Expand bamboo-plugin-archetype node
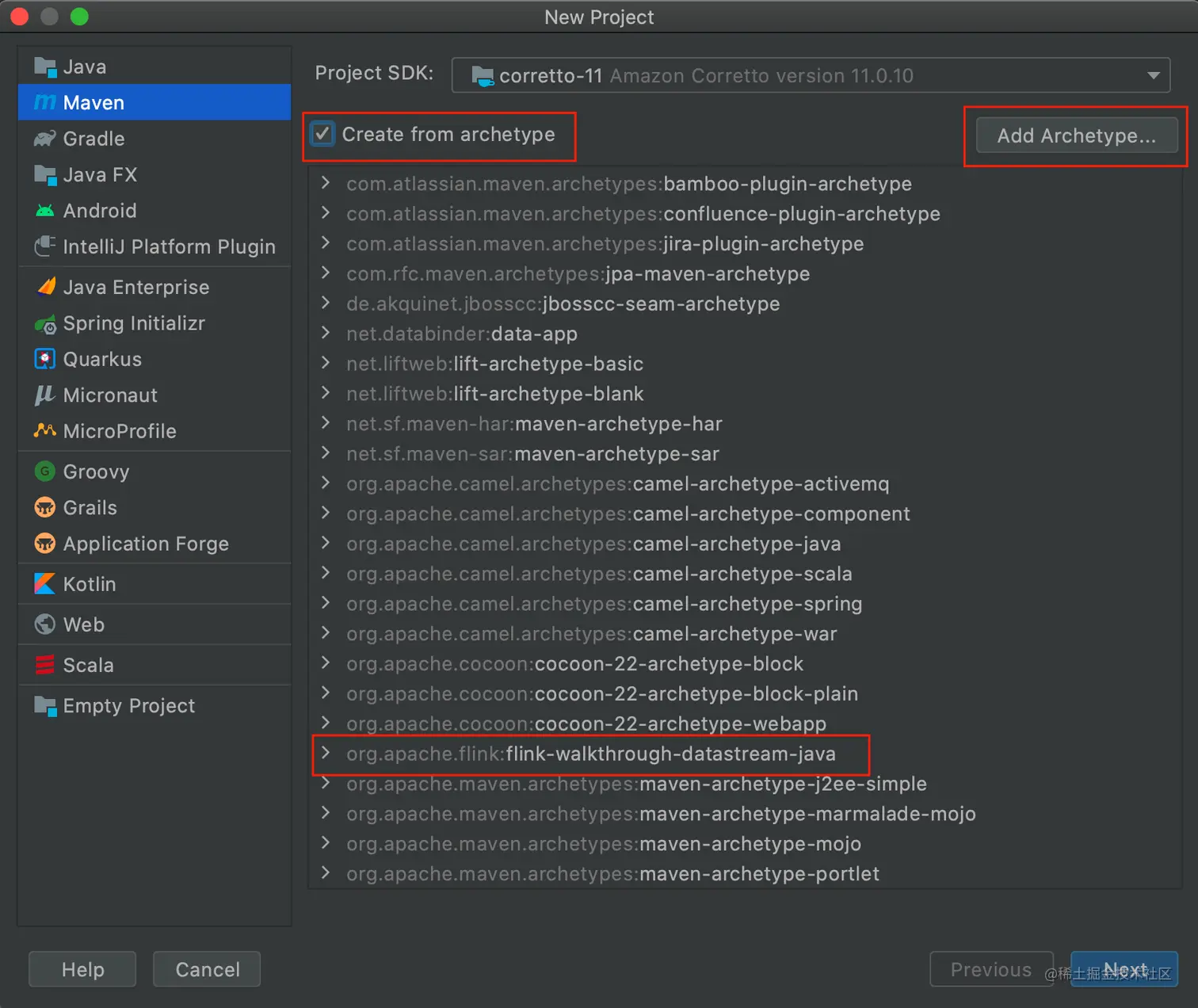Screen dimensions: 1198x1008 click(x=326, y=183)
